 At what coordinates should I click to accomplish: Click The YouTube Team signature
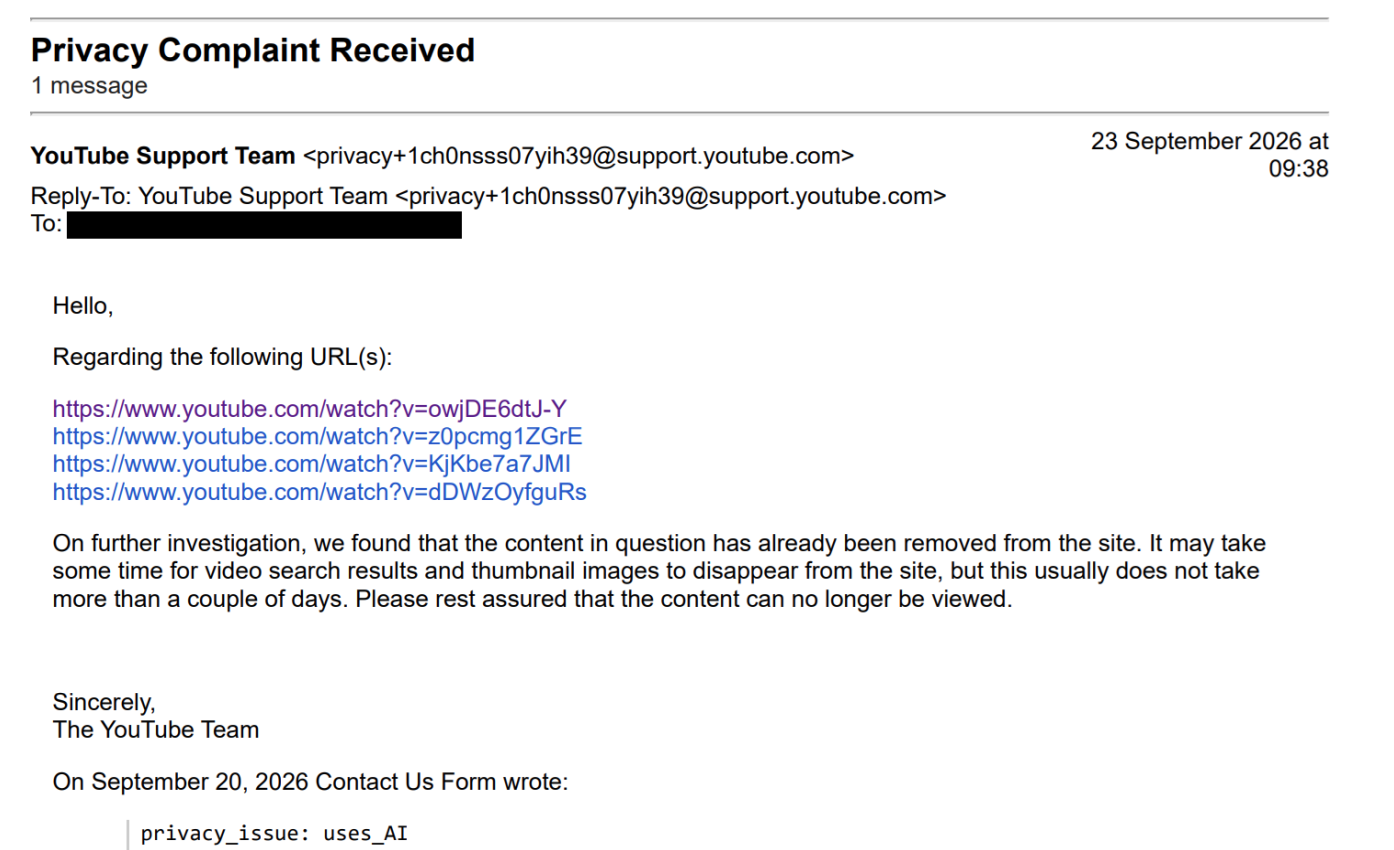156,730
